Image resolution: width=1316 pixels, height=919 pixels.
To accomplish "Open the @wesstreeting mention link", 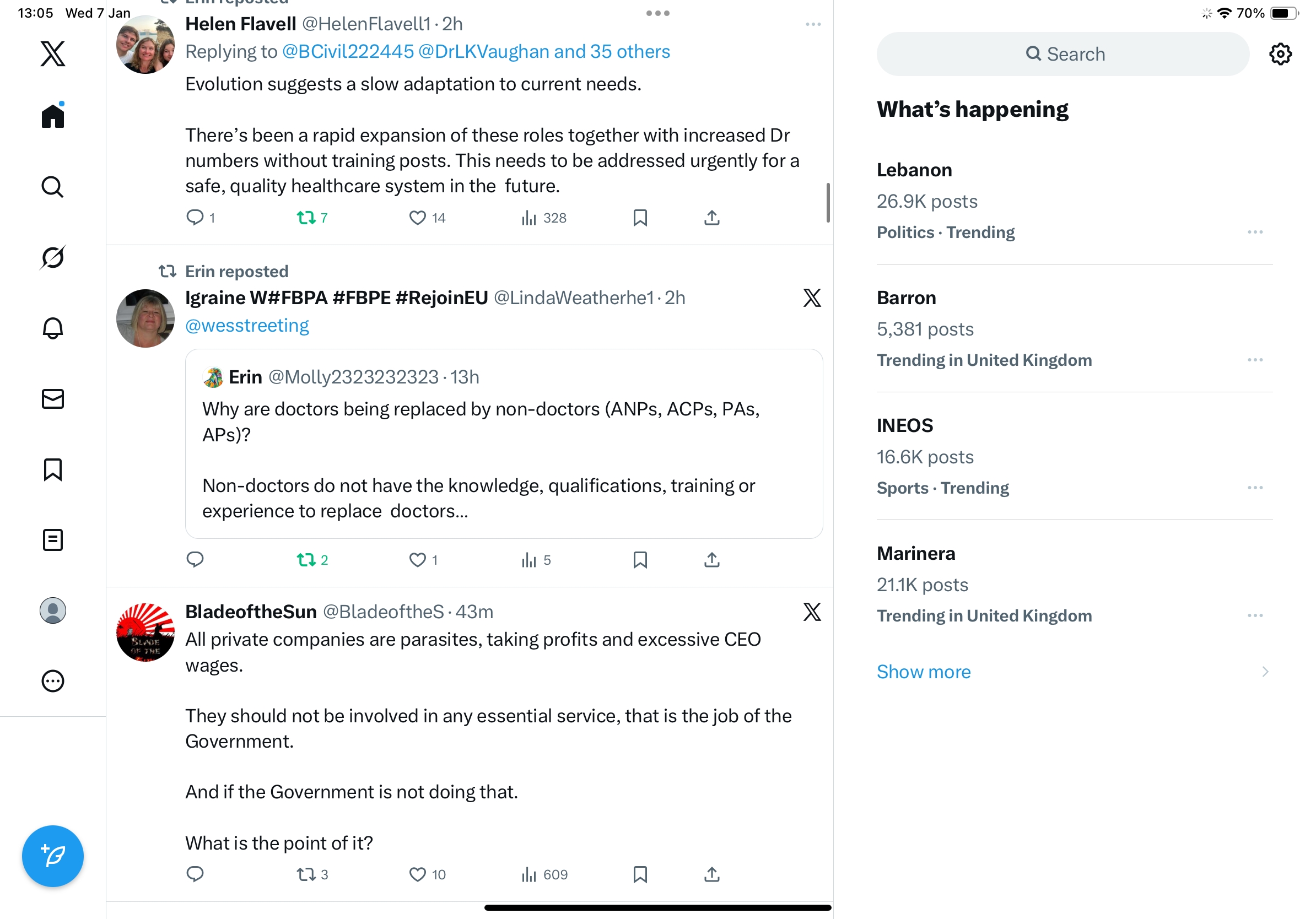I will 247,326.
